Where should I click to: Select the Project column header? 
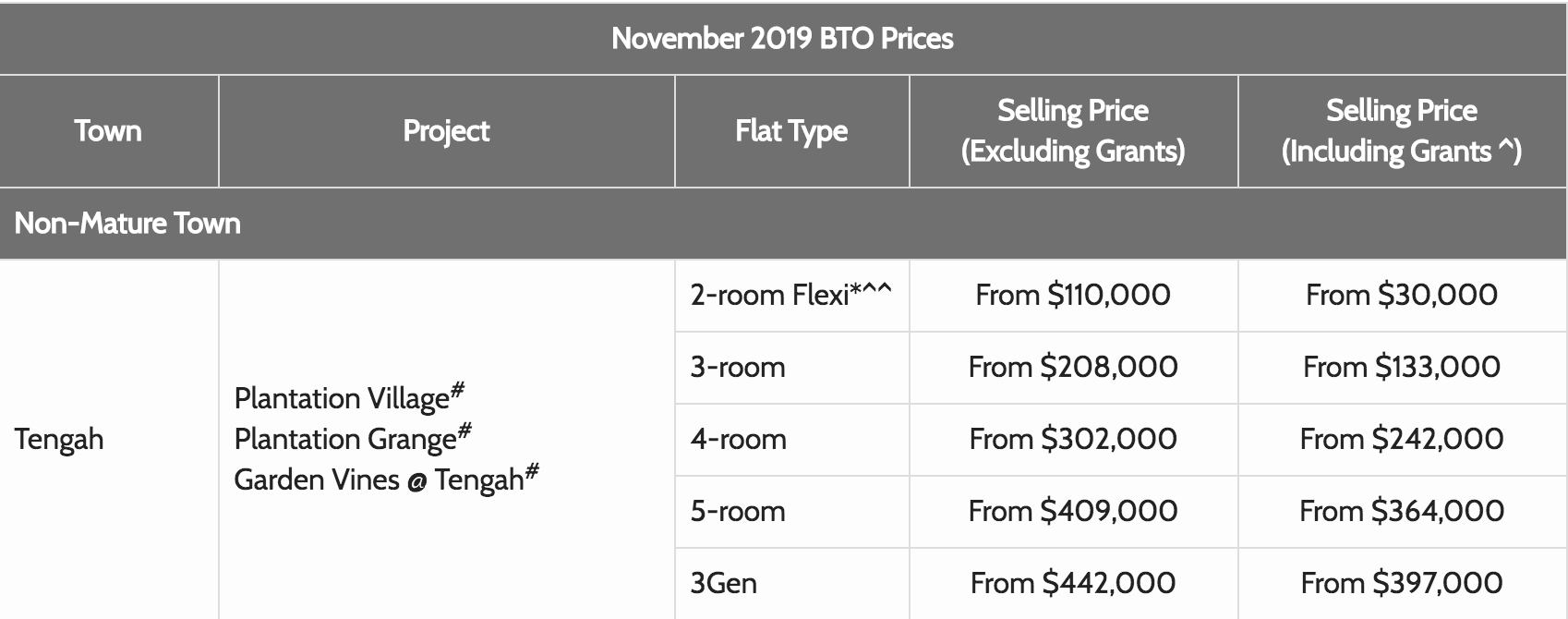[446, 130]
